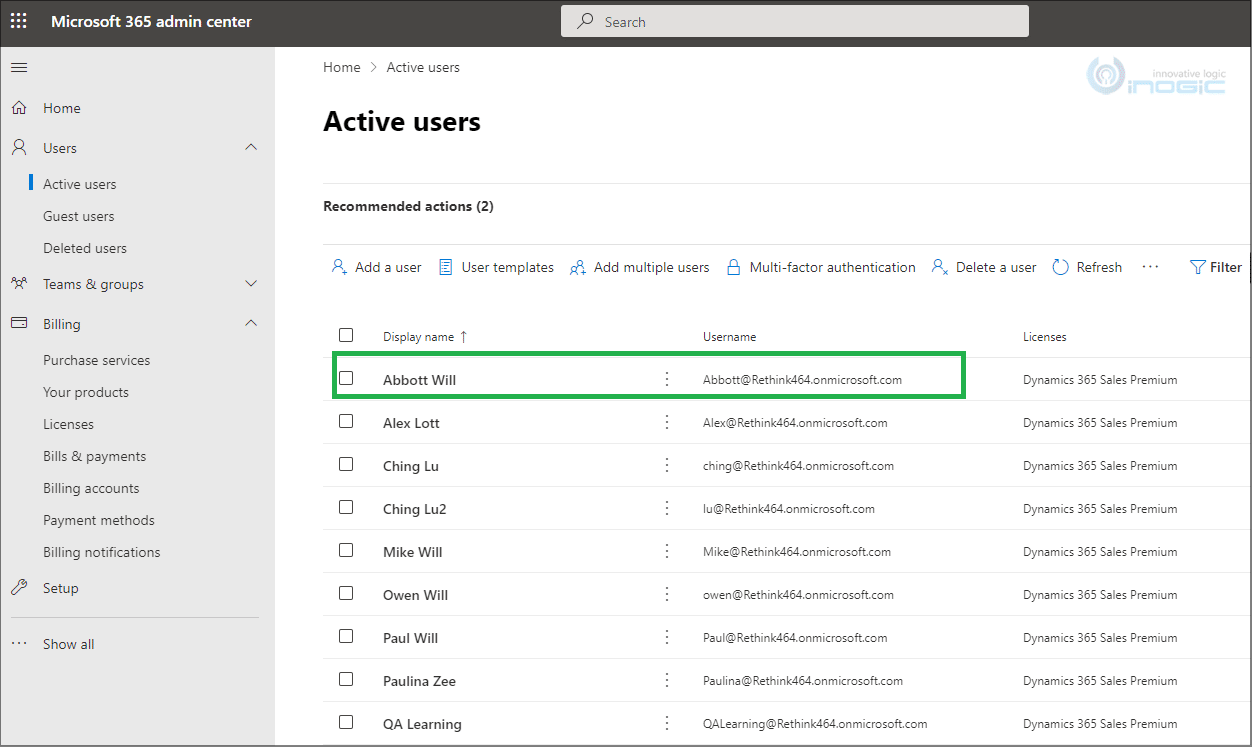Click the Add a user icon

point(340,267)
